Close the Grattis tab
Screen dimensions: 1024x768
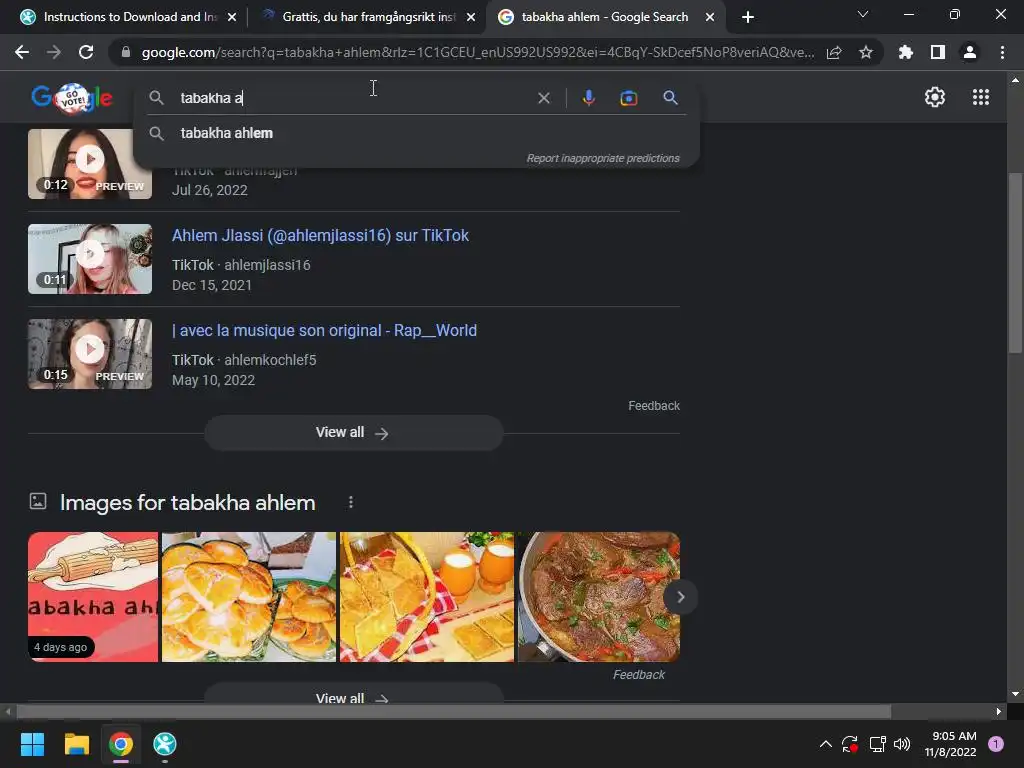point(471,17)
